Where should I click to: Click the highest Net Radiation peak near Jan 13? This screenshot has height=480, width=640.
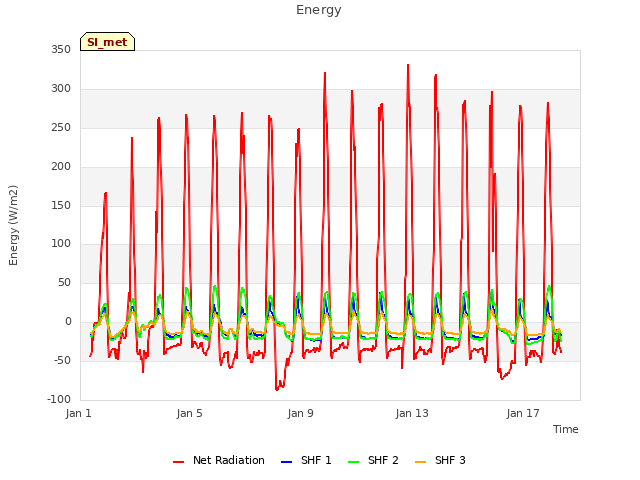(408, 65)
